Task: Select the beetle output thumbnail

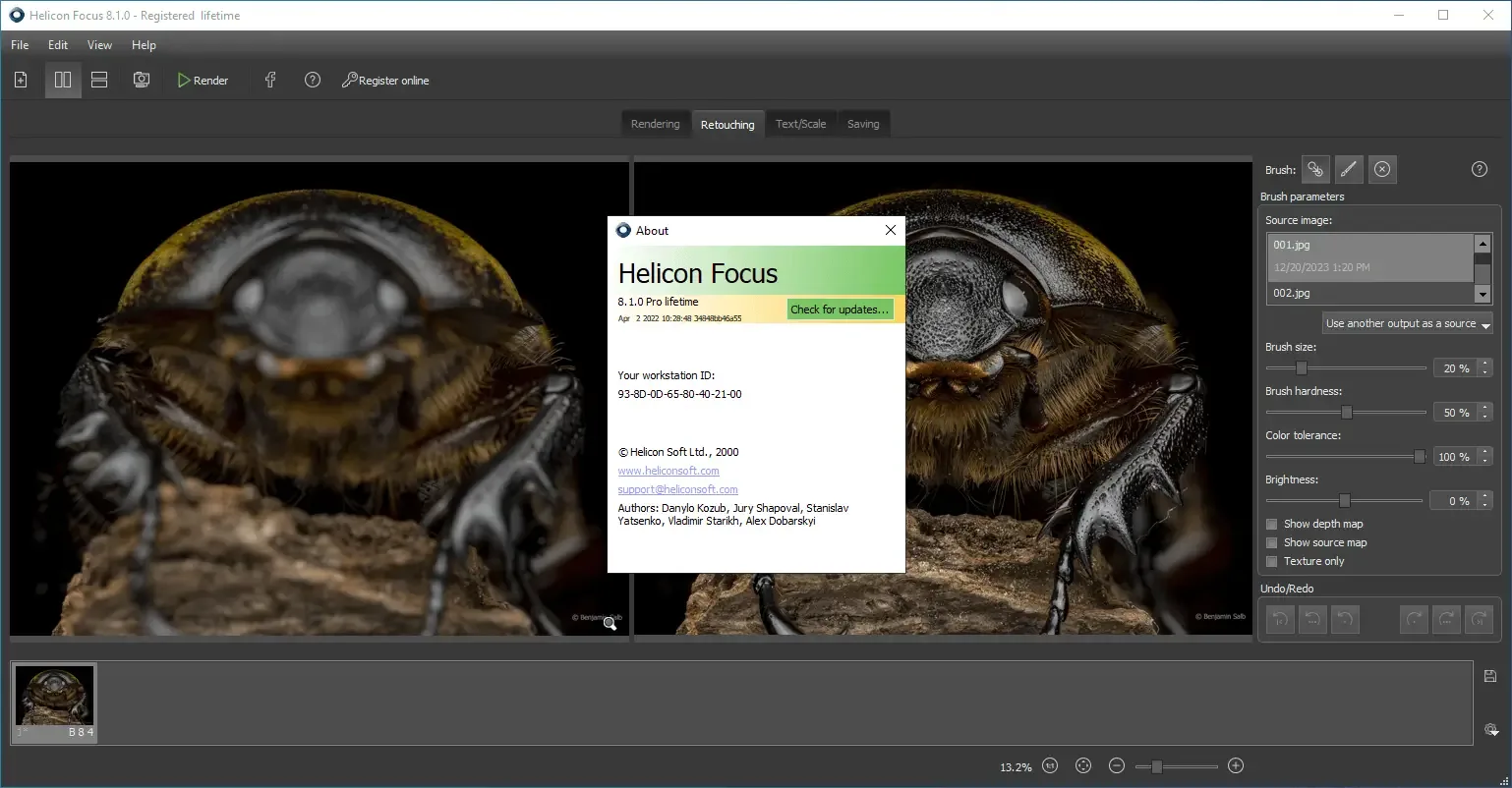Action: pyautogui.click(x=55, y=703)
